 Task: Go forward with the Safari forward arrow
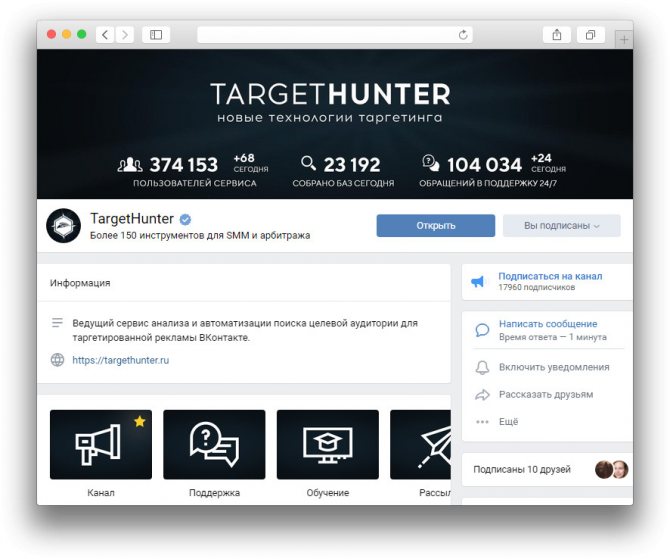click(x=125, y=35)
